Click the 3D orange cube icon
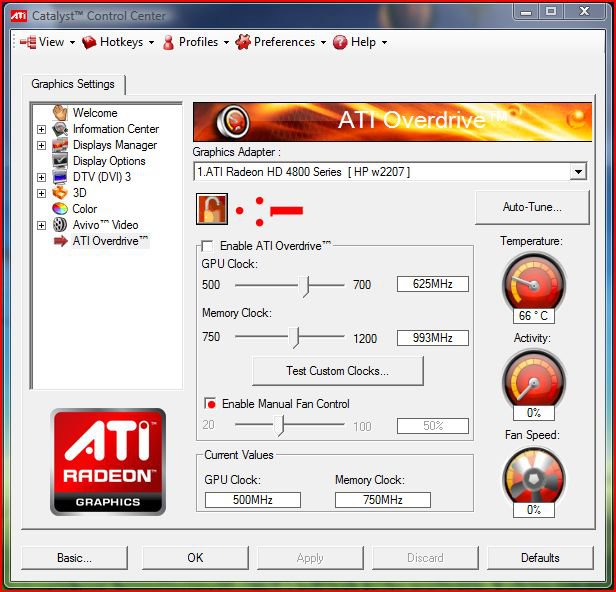This screenshot has width=616, height=592. tap(60, 193)
